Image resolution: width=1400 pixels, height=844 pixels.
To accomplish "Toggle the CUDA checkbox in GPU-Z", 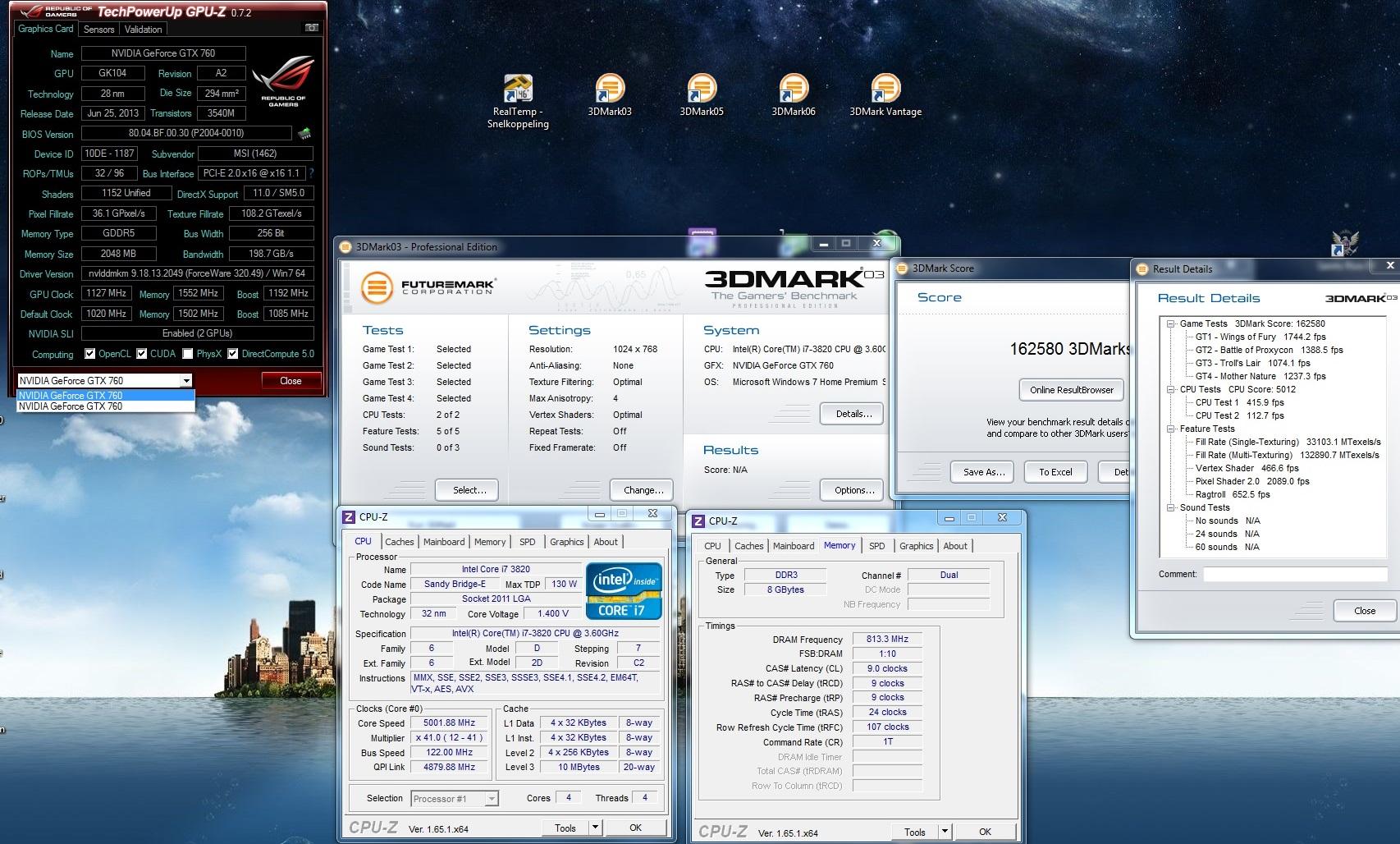I will pyautogui.click(x=142, y=354).
